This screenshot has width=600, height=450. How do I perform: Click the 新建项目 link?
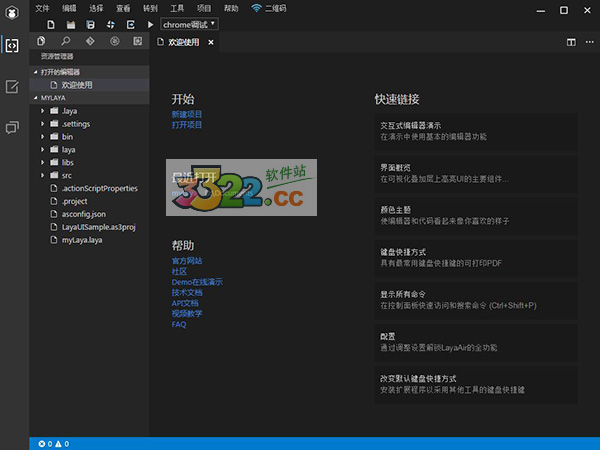[x=186, y=115]
